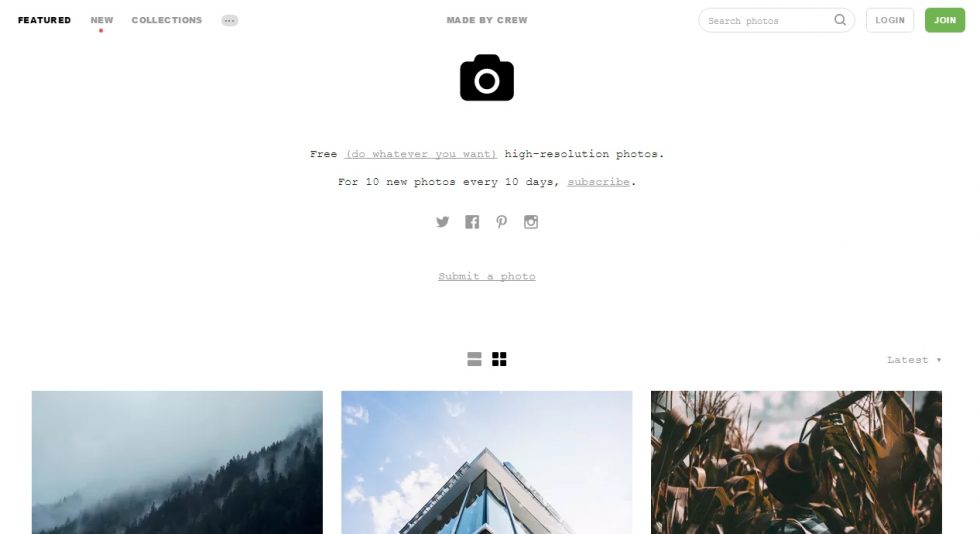980x534 pixels.
Task: Expand the Latest sort dropdown
Action: (x=914, y=360)
